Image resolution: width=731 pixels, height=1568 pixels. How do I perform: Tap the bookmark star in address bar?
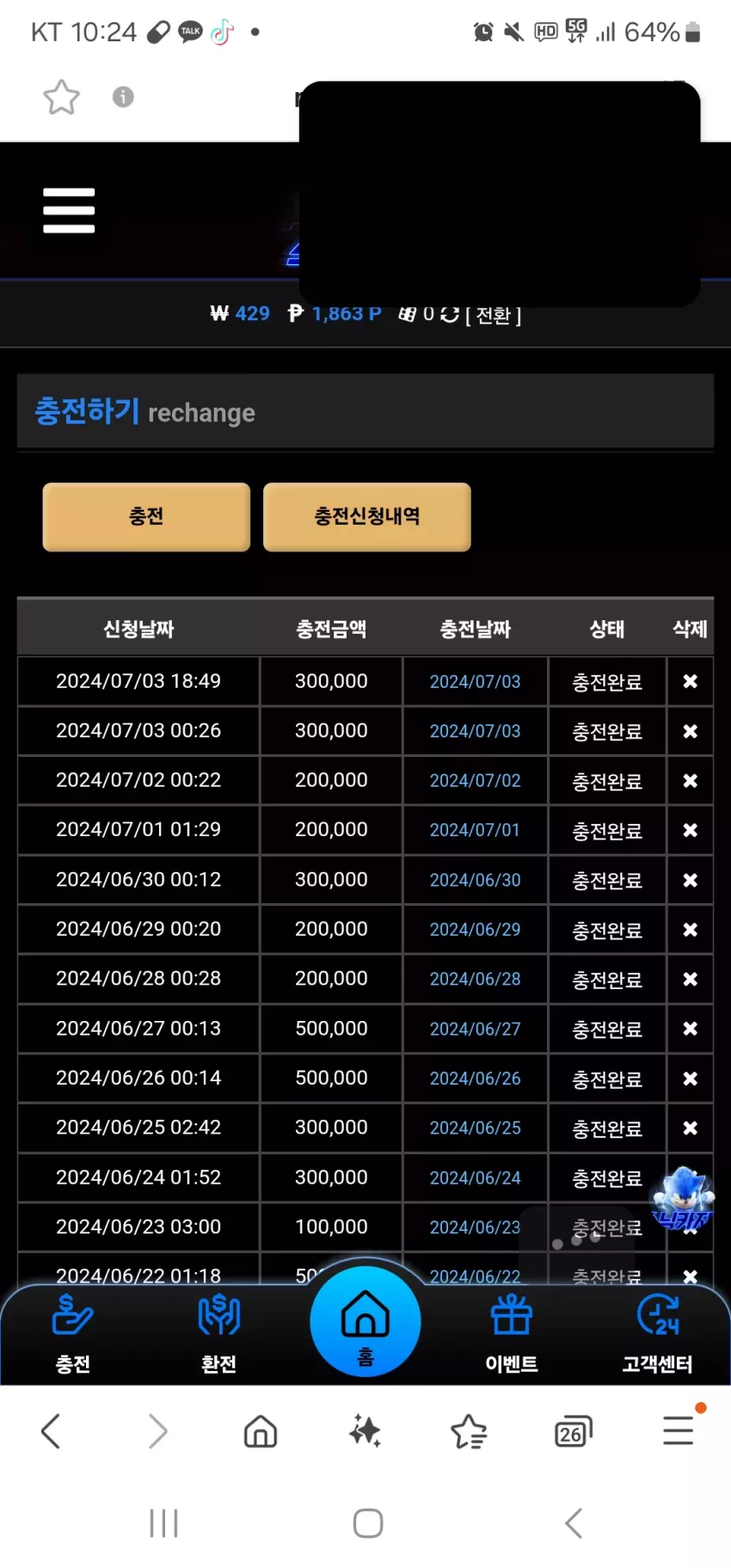(61, 97)
